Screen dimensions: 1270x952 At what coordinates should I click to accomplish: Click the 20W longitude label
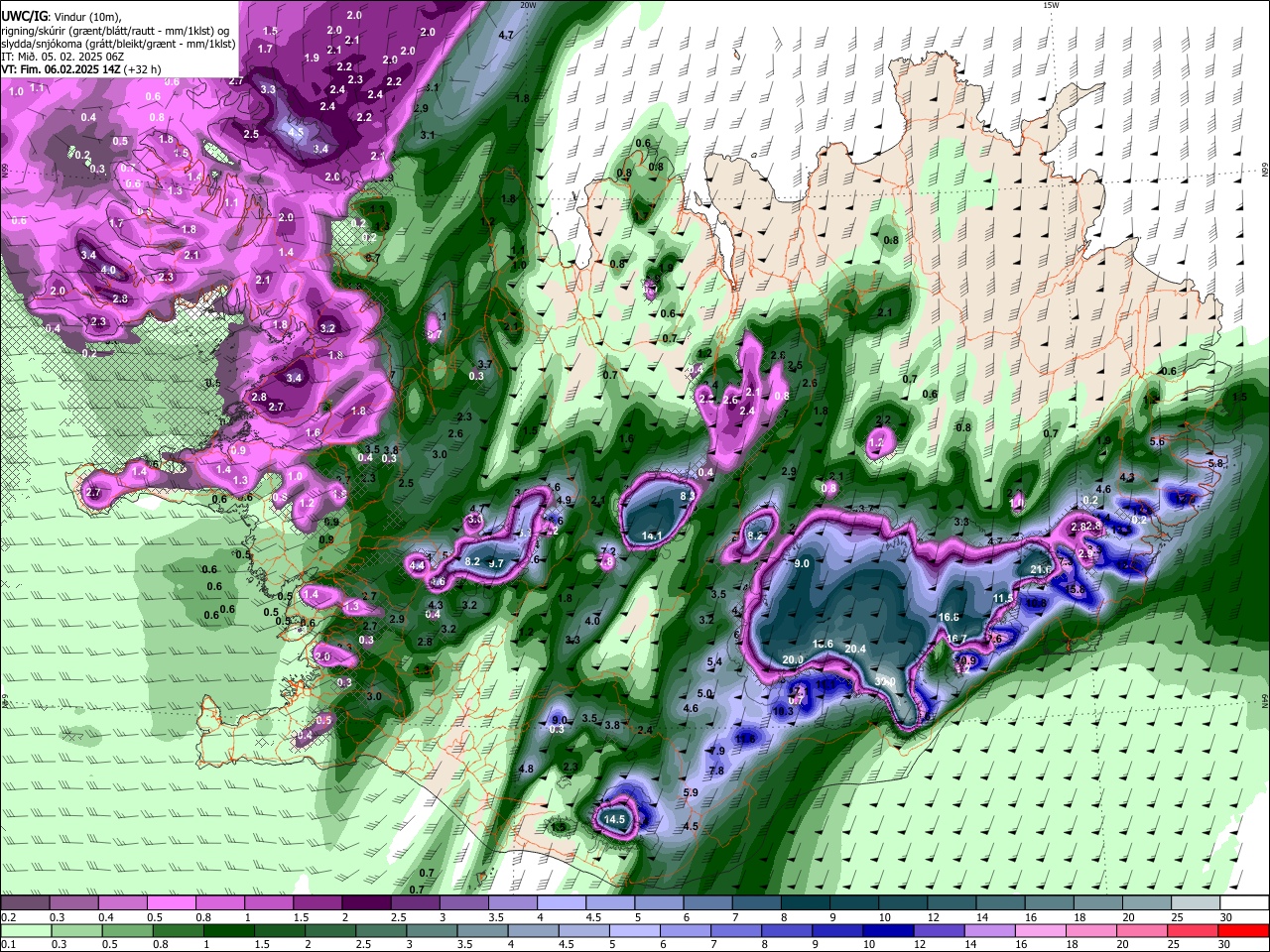coord(529,6)
